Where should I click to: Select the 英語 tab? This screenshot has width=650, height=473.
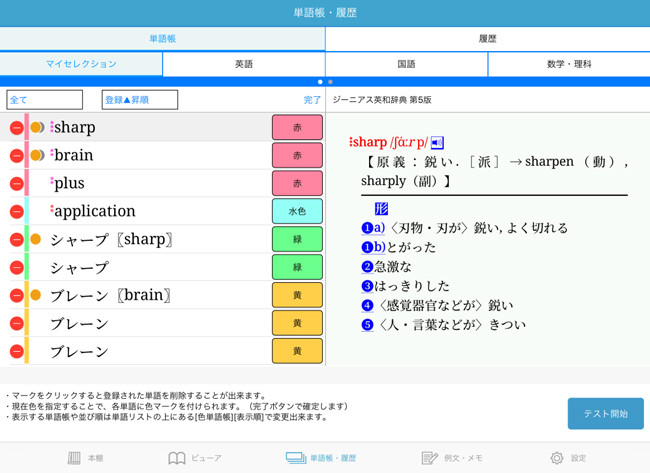point(244,64)
